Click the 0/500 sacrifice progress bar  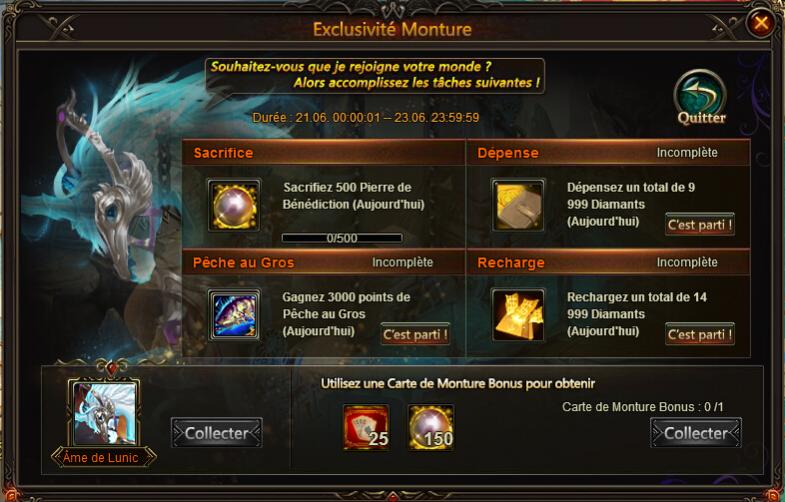pyautogui.click(x=342, y=238)
